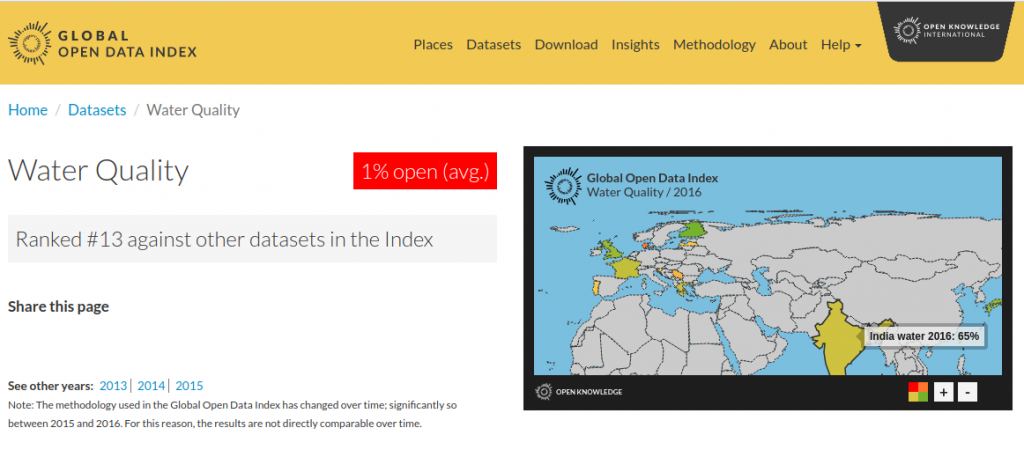Image resolution: width=1024 pixels, height=450 pixels.
Task: Click the Global Open Data Index logo
Action: (102, 44)
